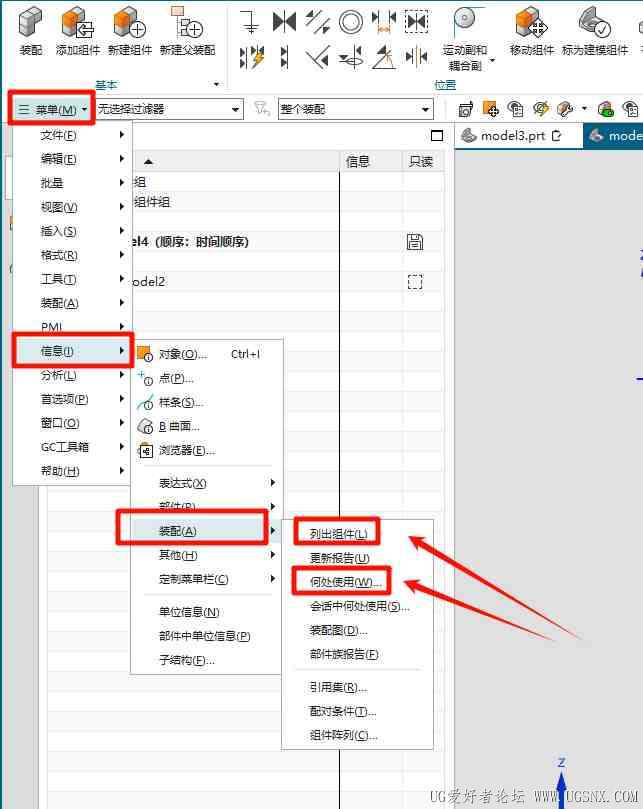The image size is (643, 809).
Task: Expand the 表达式(X) submenu arrow
Action: click(273, 482)
